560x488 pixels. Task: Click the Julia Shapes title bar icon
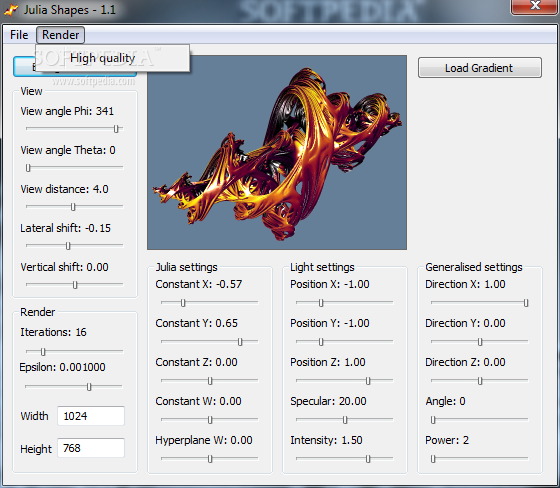click(x=11, y=10)
